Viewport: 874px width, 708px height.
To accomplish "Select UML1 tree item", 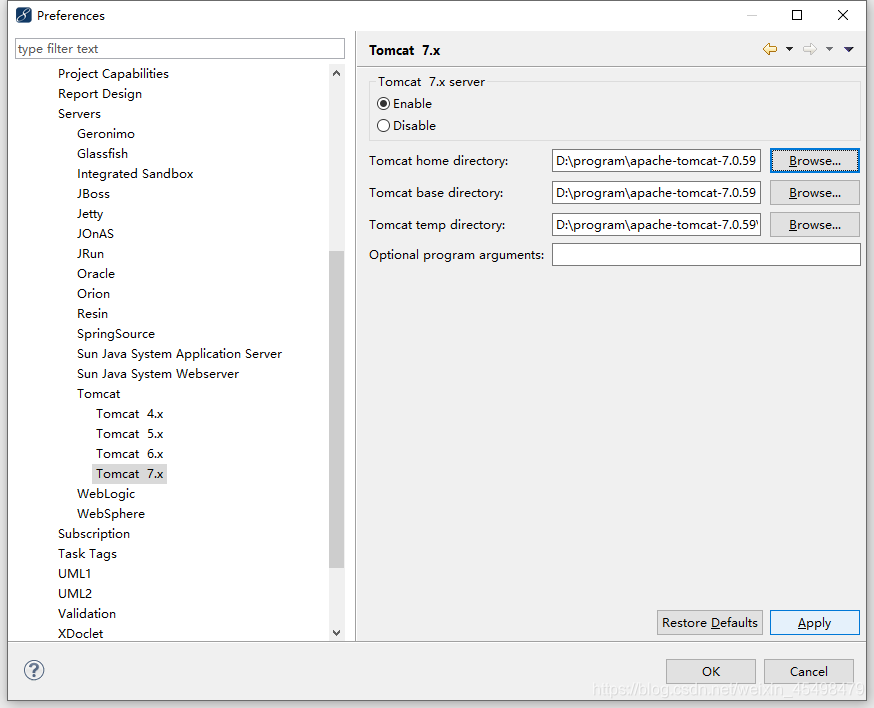I will click(x=74, y=574).
